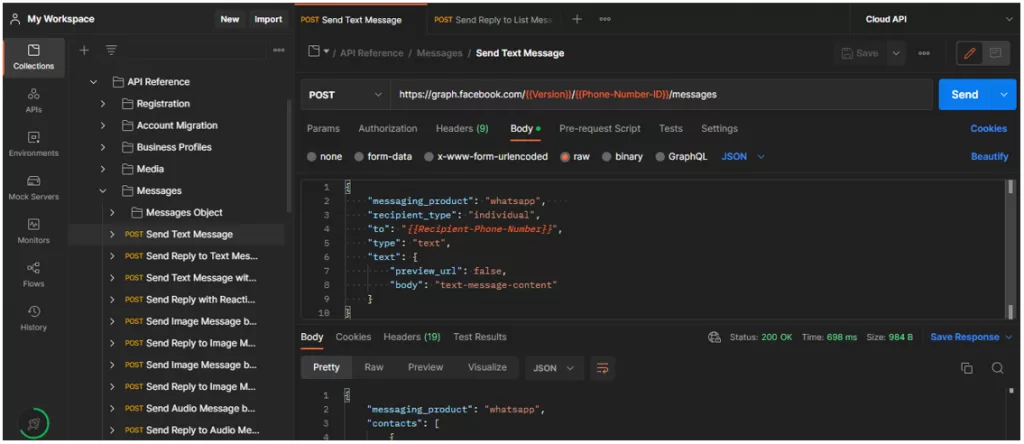Click the green circular bootcamp icon
Image resolution: width=1024 pixels, height=444 pixels.
coord(34,424)
